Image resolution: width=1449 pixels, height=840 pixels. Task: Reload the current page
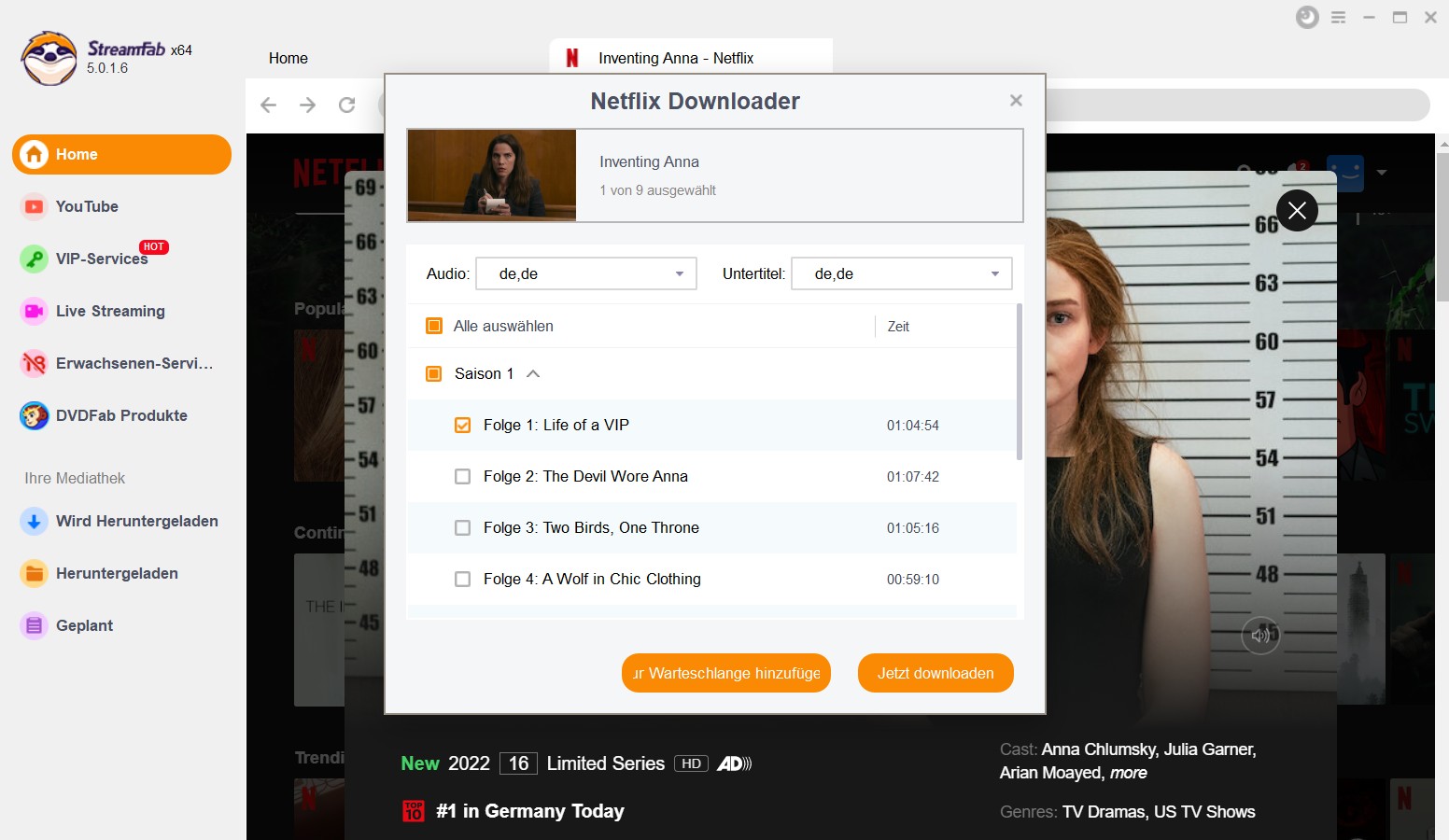347,105
